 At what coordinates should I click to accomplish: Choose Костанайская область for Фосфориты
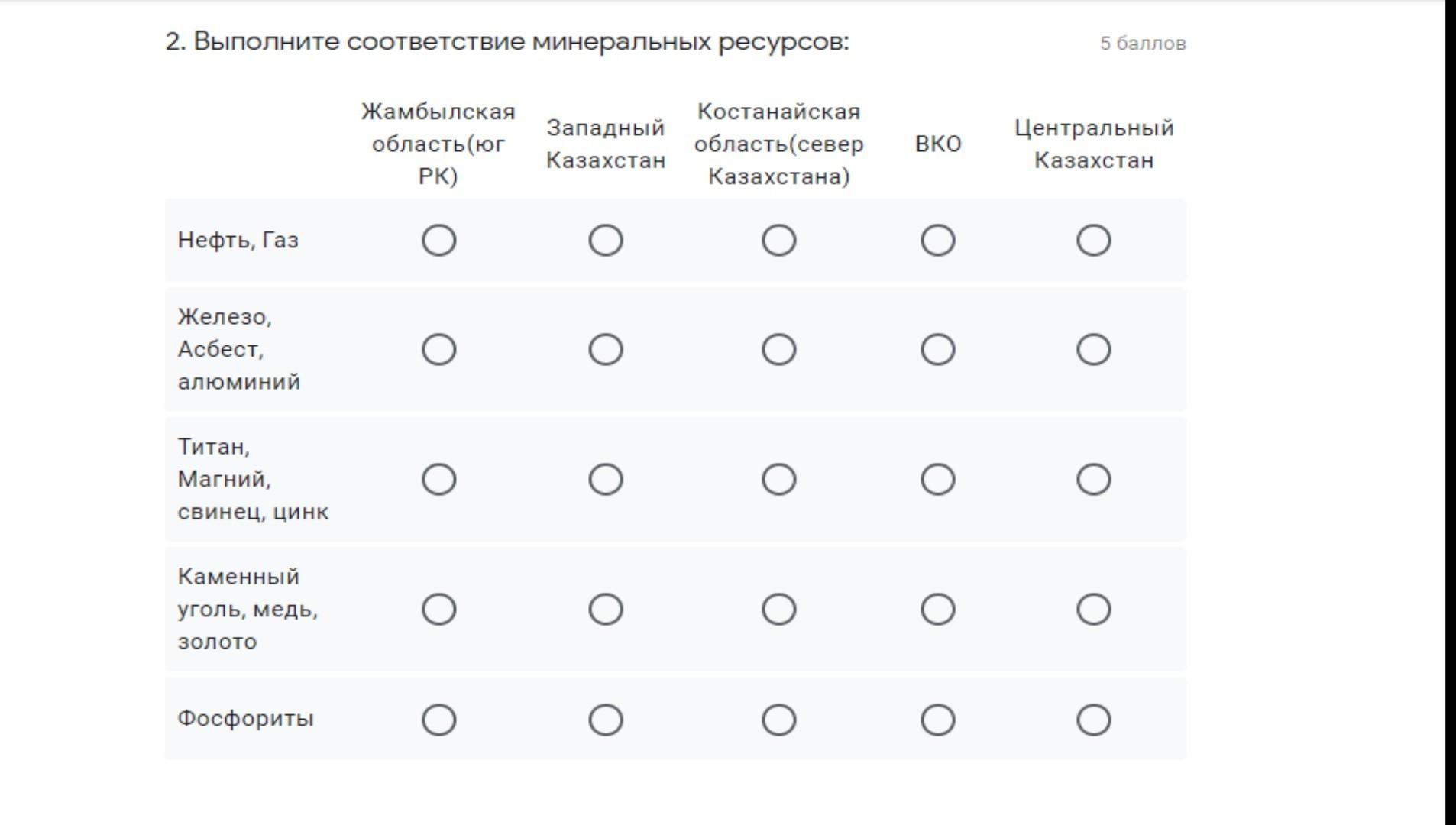tap(778, 720)
